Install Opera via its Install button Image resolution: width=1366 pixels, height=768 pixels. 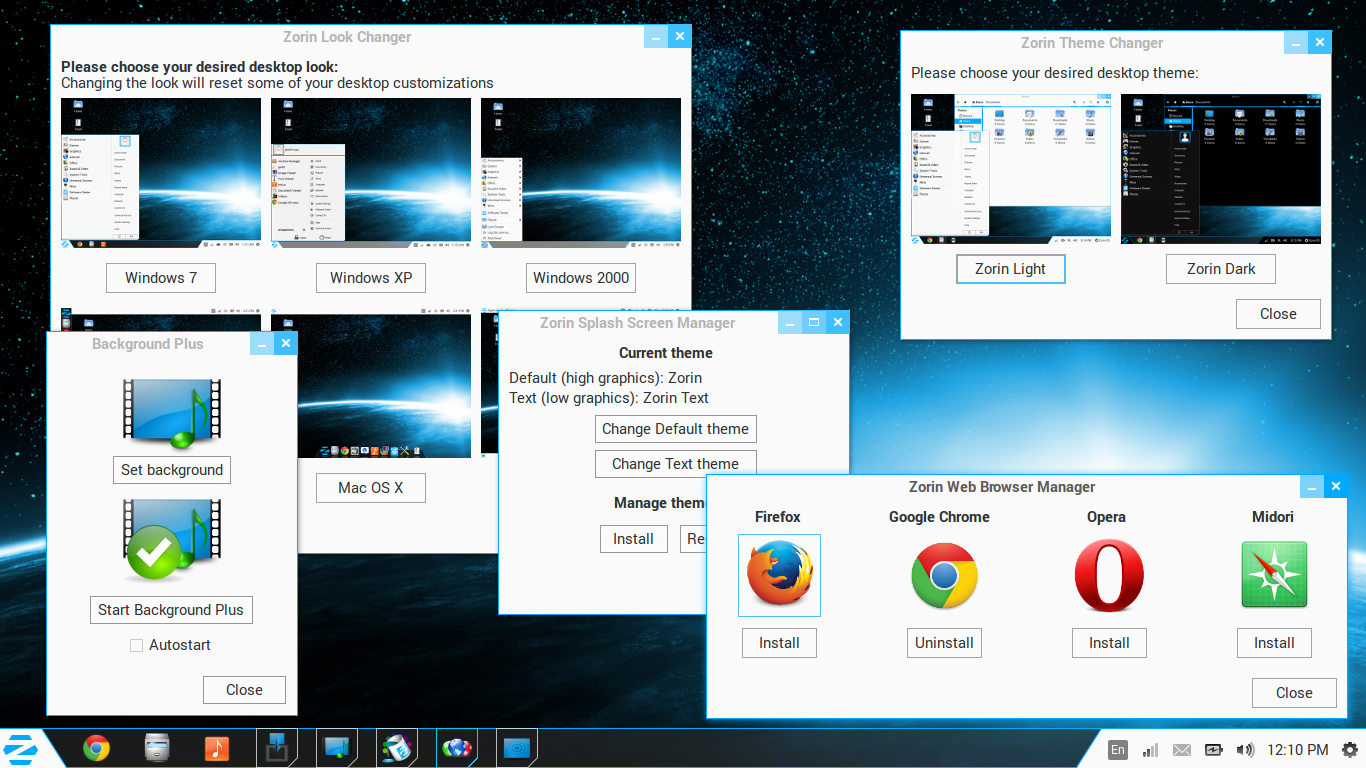click(x=1109, y=643)
